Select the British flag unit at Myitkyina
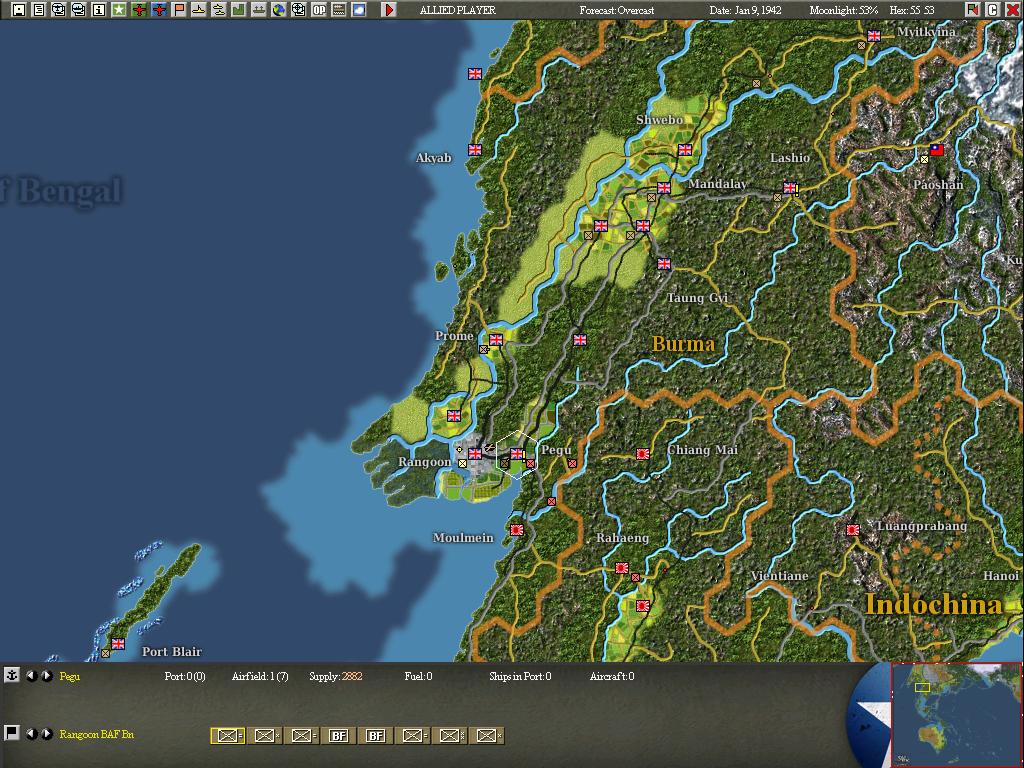Viewport: 1024px width, 768px height. tap(873, 36)
